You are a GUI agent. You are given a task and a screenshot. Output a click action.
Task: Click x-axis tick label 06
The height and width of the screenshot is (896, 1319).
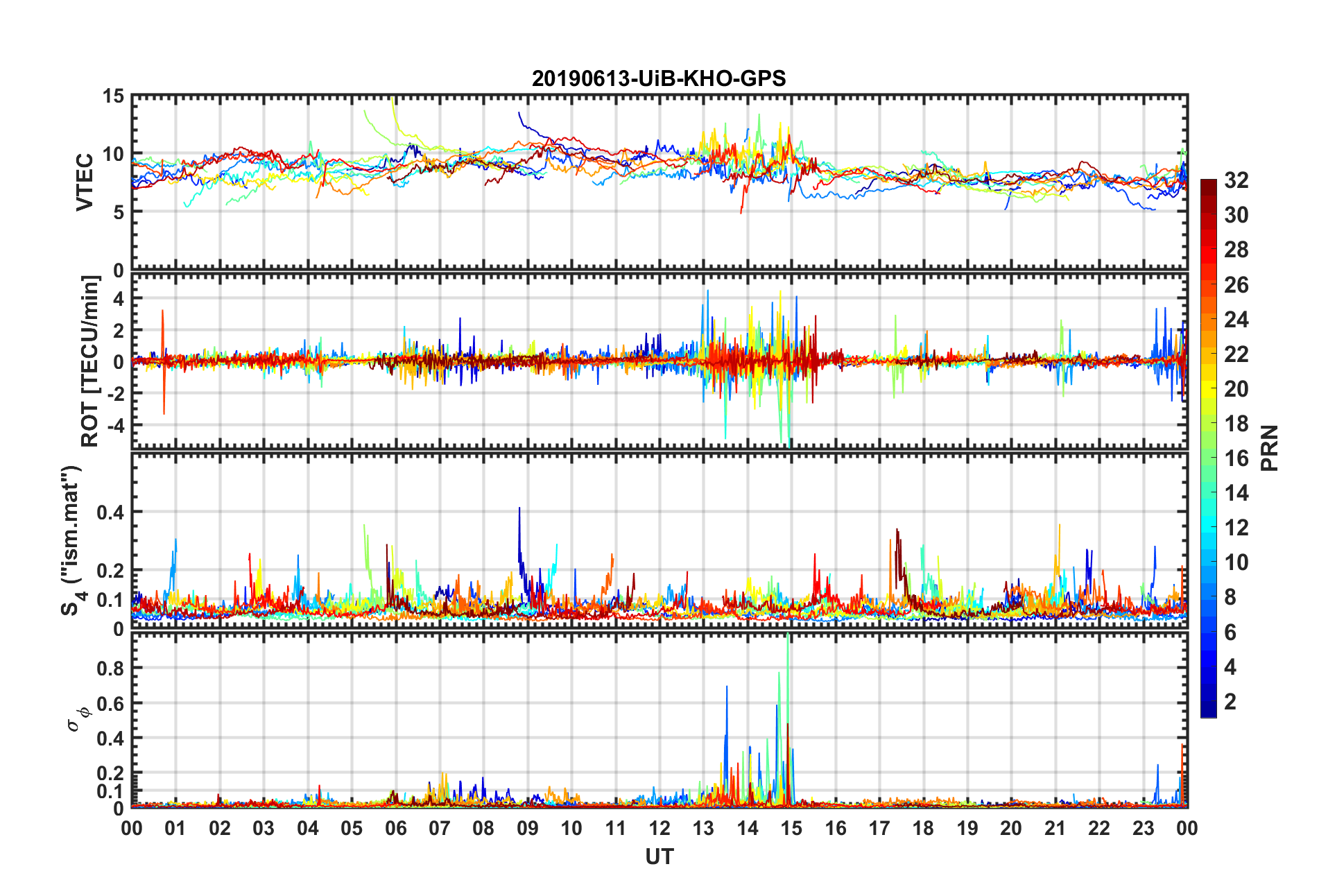coord(395,828)
